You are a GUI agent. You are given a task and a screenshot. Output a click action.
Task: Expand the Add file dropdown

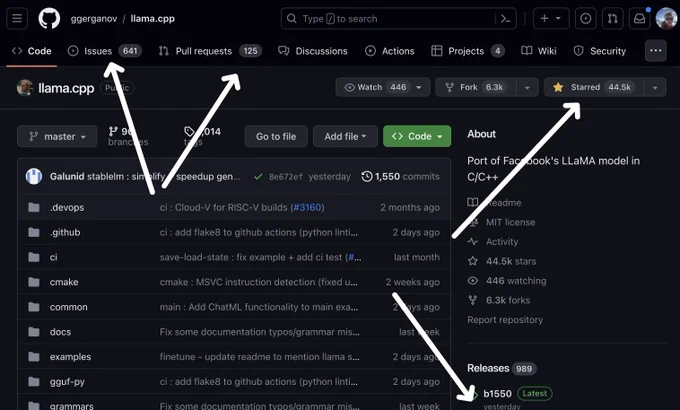click(x=345, y=136)
